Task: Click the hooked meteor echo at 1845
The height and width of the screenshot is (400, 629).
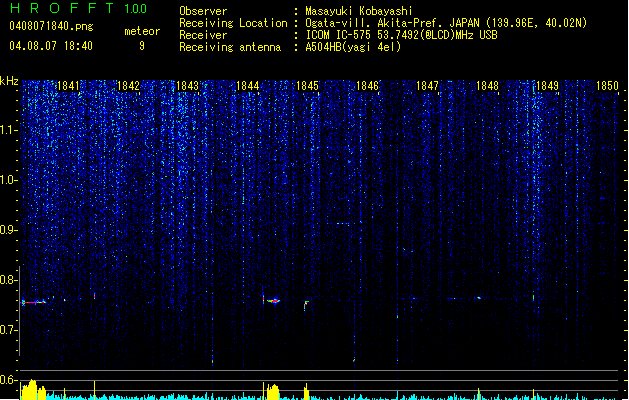Action: (x=306, y=305)
